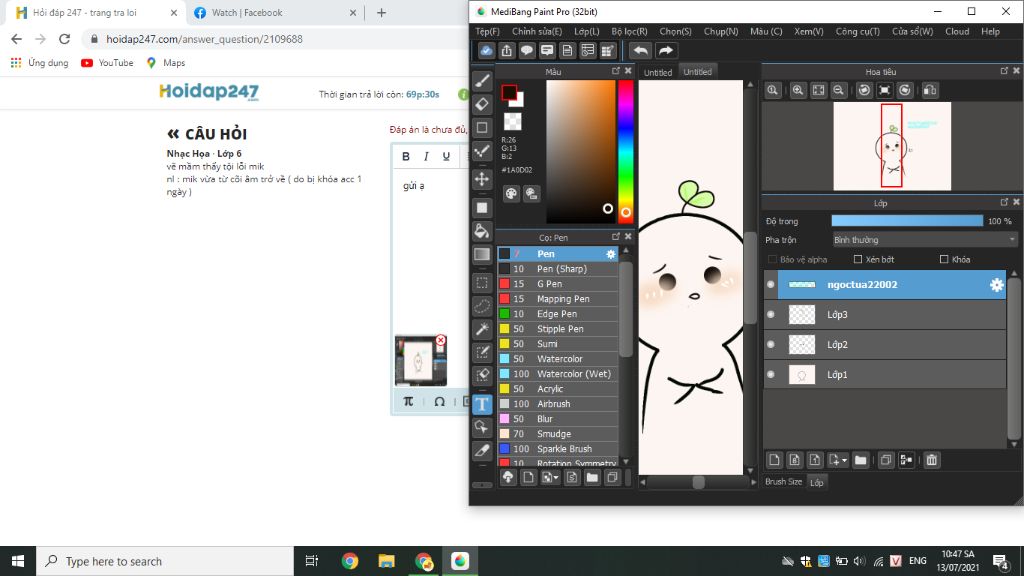
Task: Zoom in on the navigator panel
Action: tap(797, 90)
